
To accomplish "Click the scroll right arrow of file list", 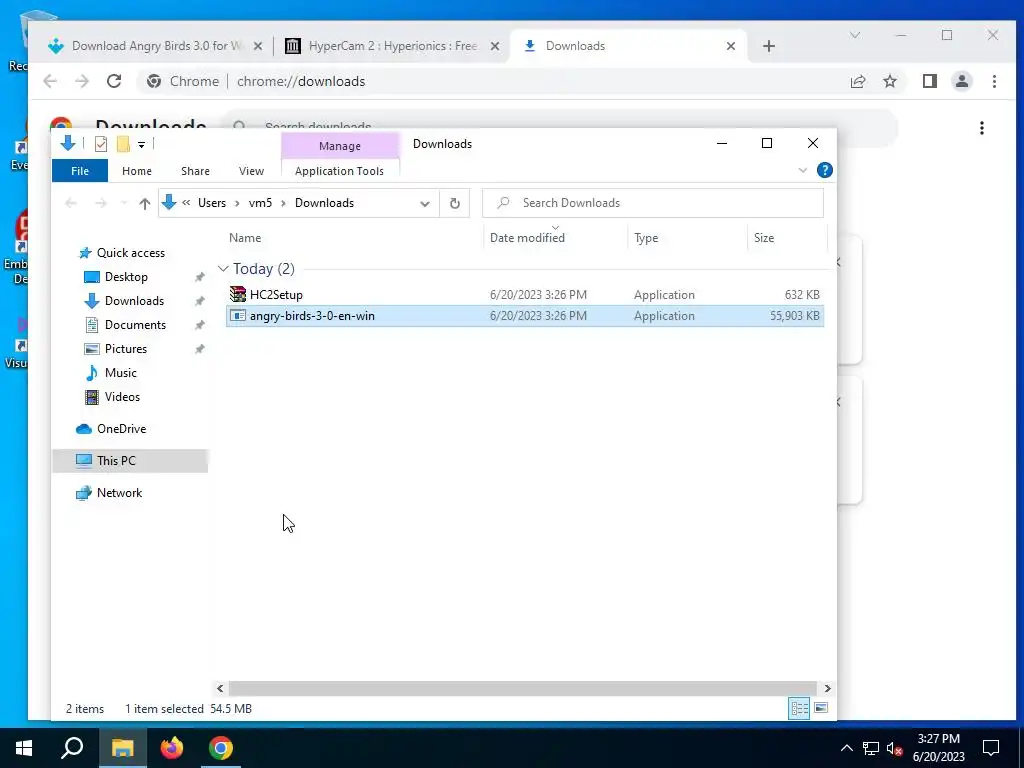I will click(827, 688).
